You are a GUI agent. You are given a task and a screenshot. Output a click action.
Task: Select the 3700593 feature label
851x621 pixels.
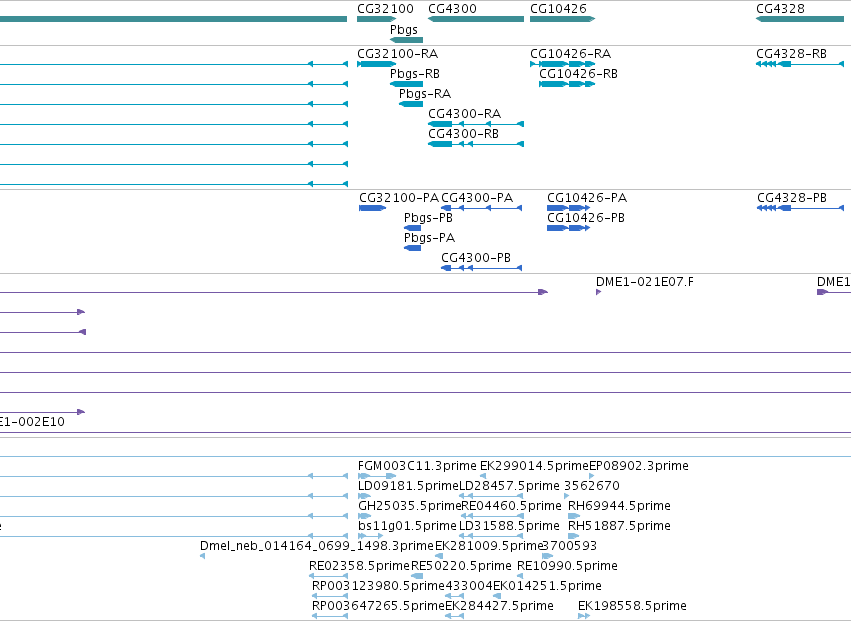pos(570,546)
